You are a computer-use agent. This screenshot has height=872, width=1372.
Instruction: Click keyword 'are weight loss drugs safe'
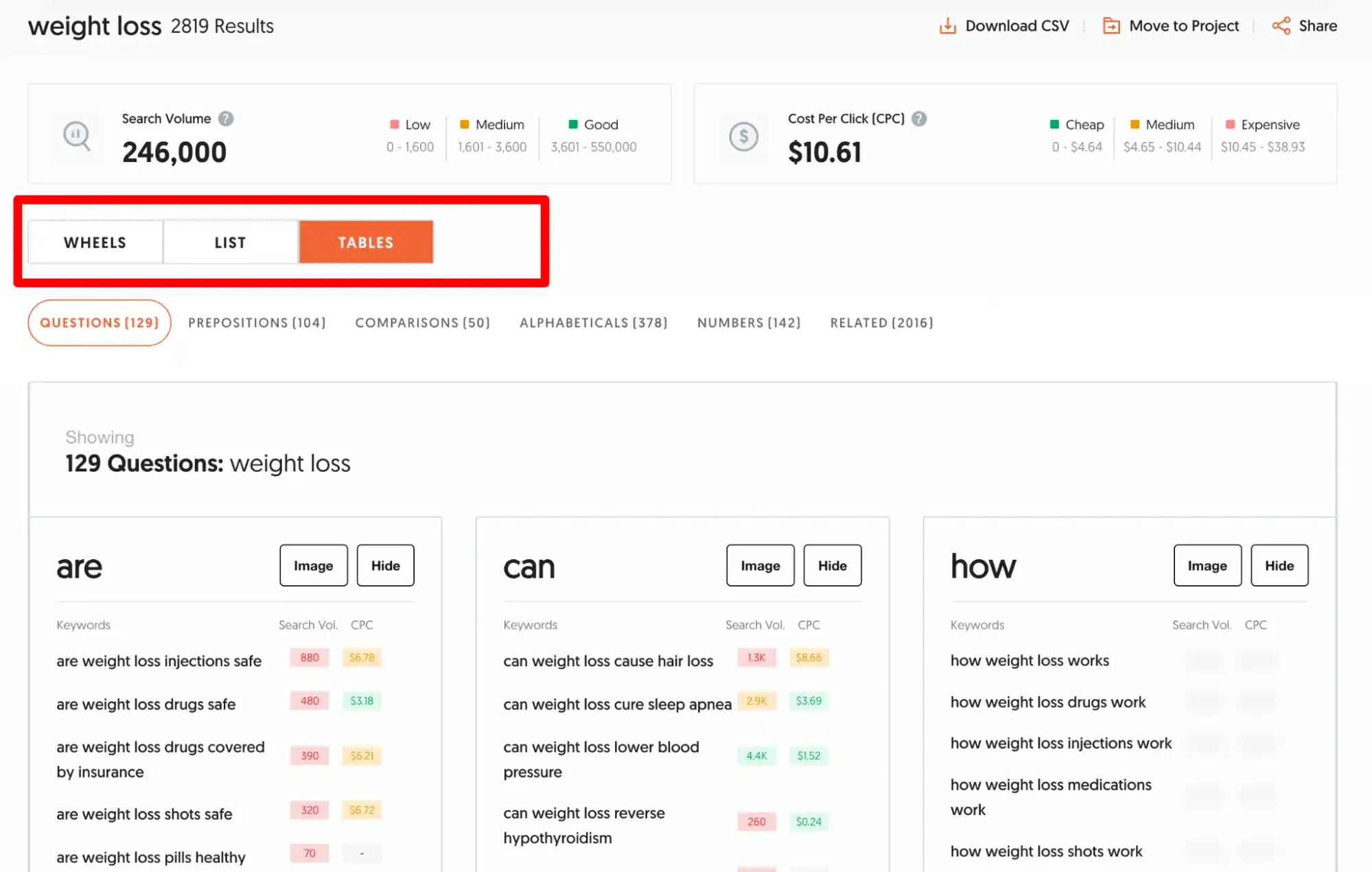(x=146, y=704)
